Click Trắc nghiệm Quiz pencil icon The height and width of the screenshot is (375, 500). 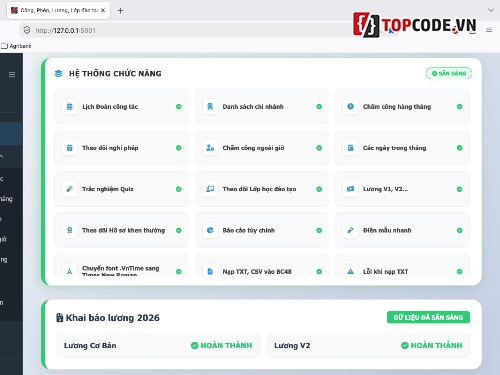pos(70,189)
